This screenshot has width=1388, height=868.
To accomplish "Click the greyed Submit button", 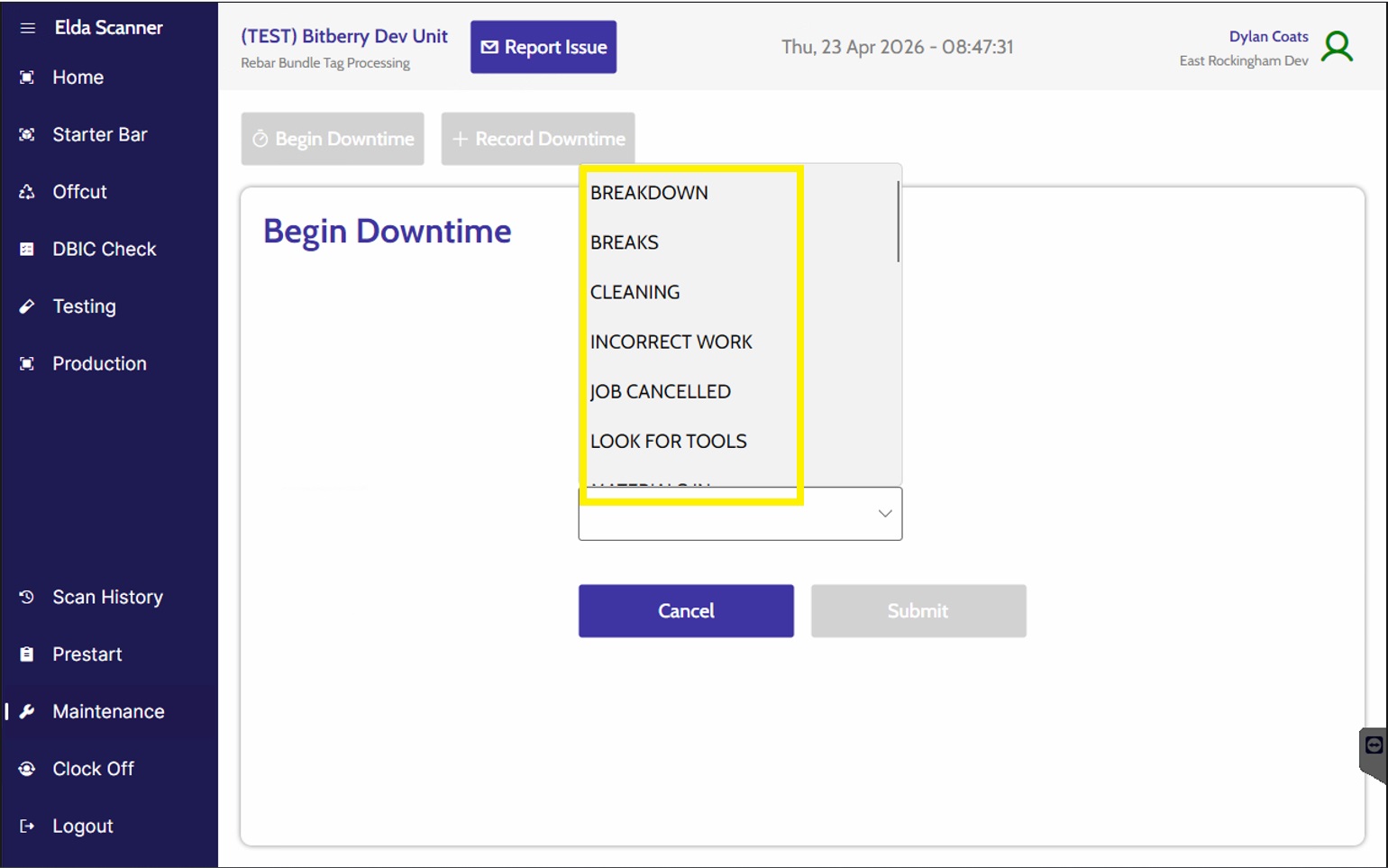I will click(918, 611).
